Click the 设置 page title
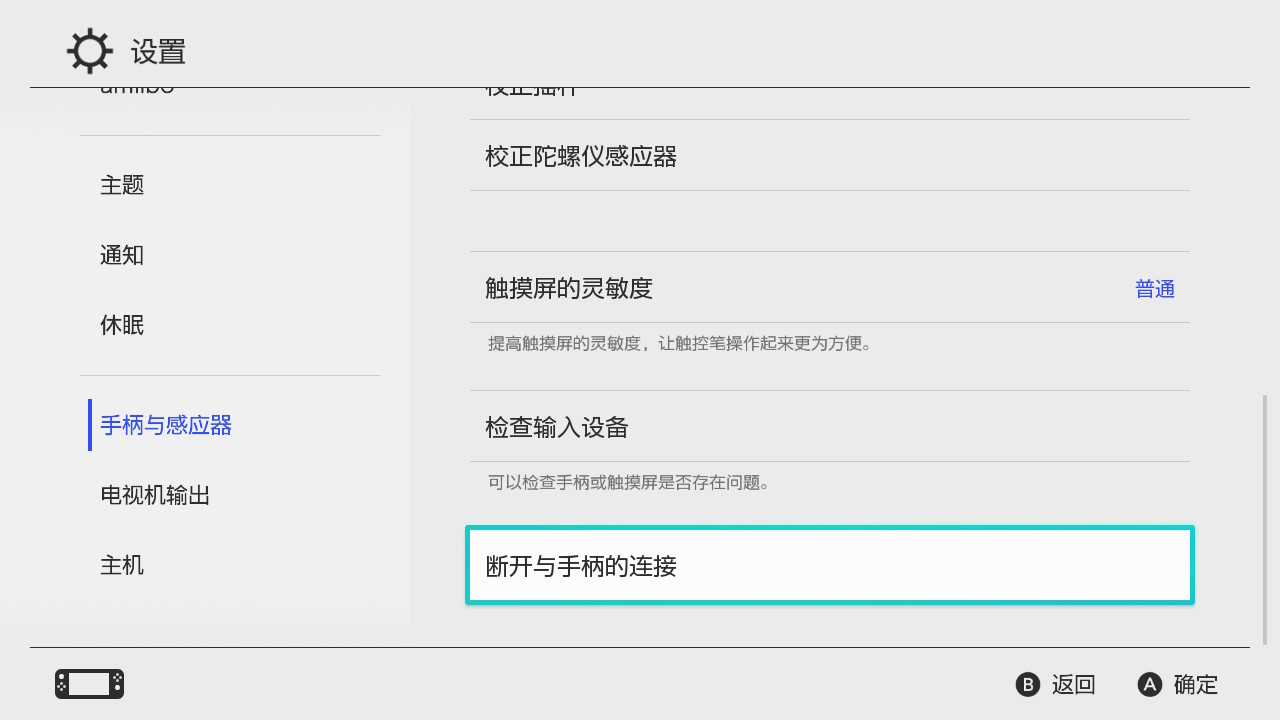Viewport: 1280px width, 720px height. click(x=158, y=52)
